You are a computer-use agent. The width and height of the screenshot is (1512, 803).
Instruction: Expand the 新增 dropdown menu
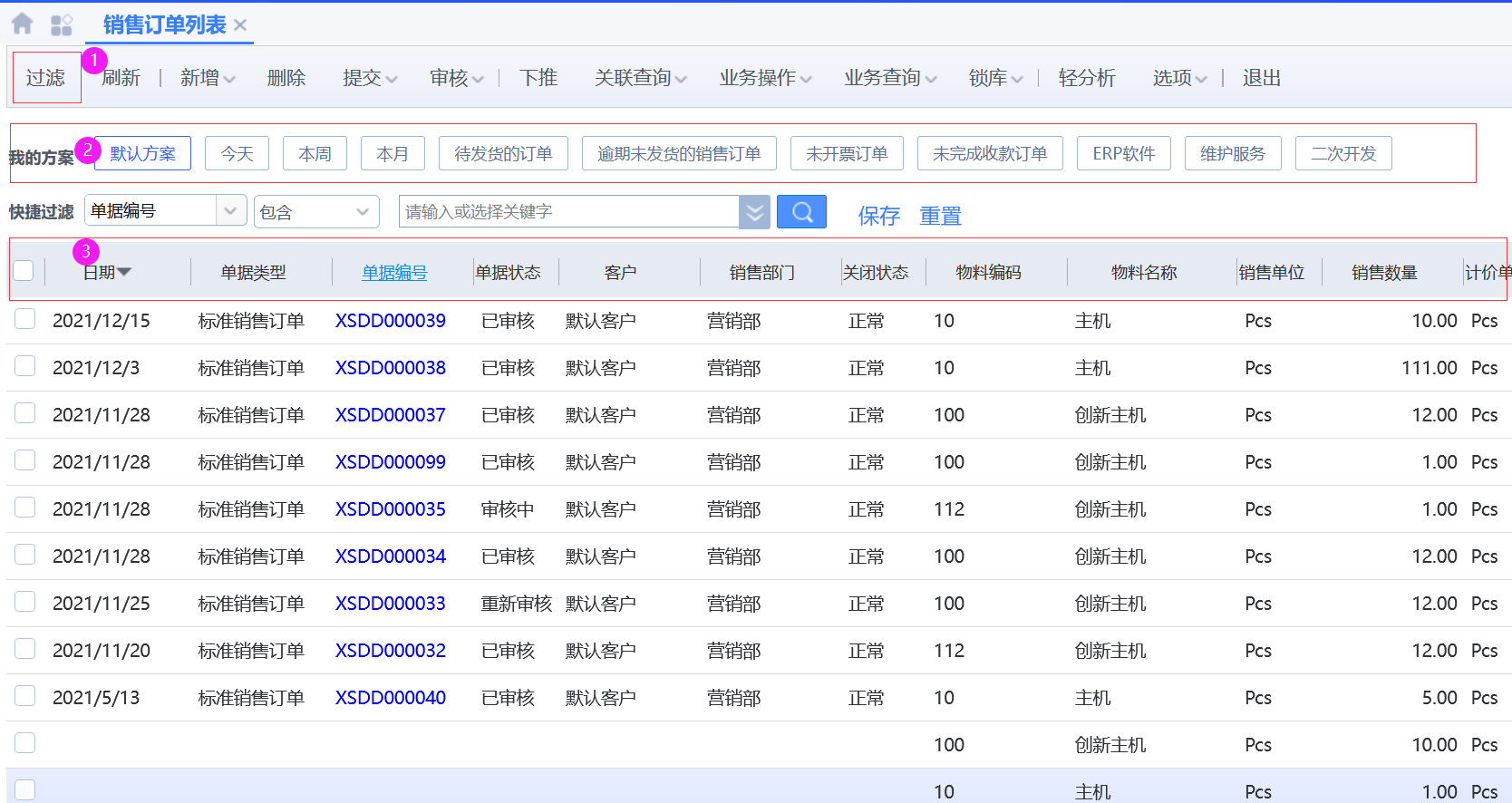(208, 78)
